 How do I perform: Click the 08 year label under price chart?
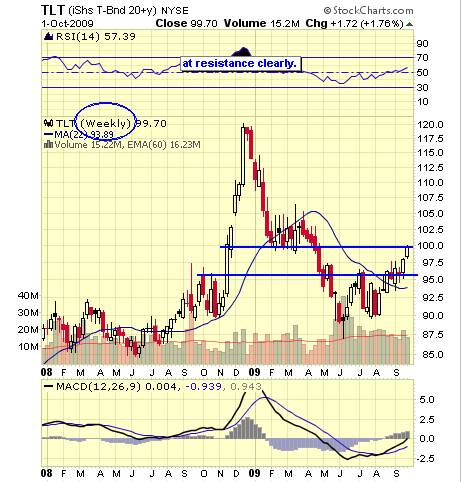click(47, 372)
